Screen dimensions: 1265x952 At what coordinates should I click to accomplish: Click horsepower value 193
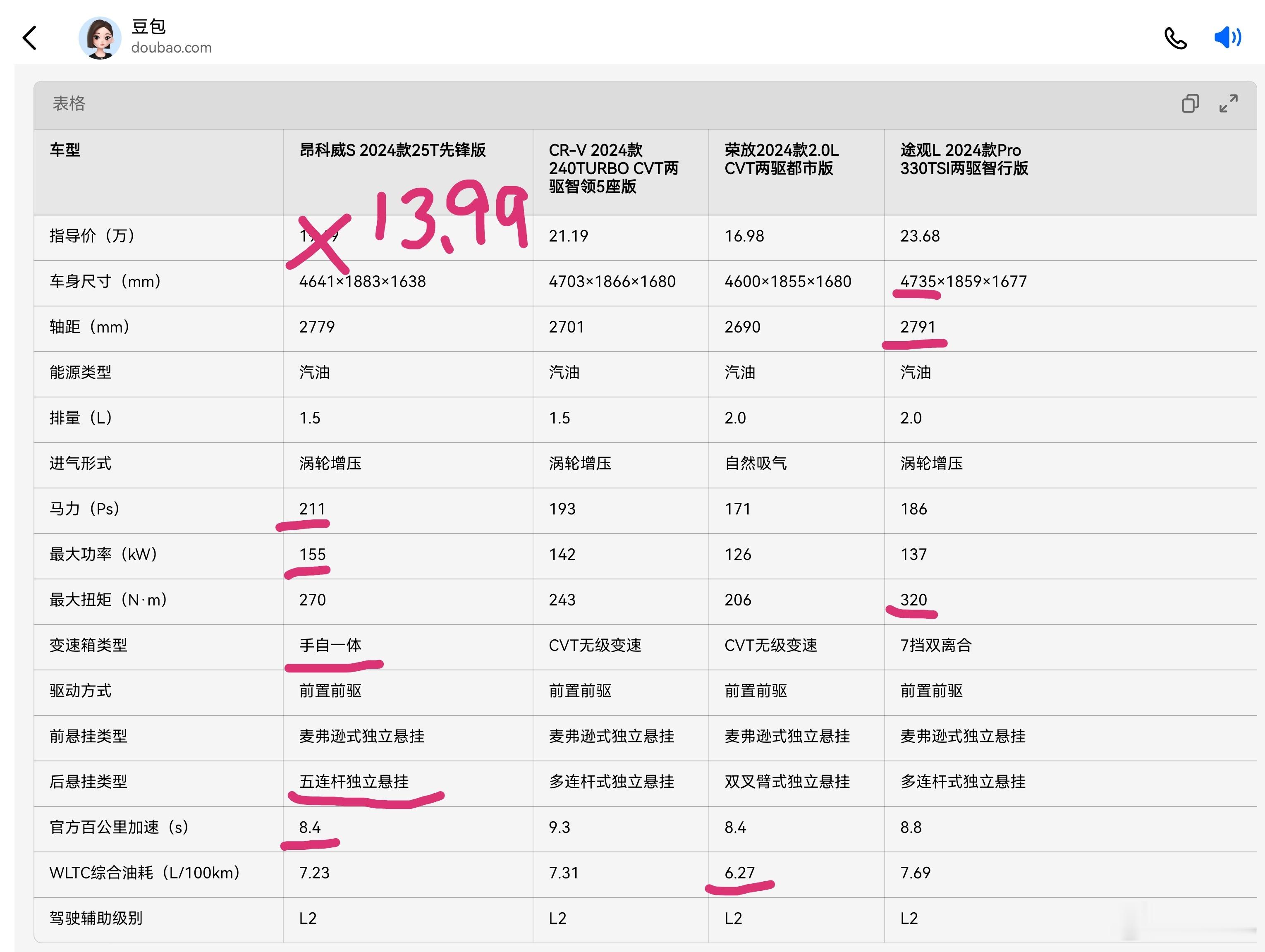562,509
